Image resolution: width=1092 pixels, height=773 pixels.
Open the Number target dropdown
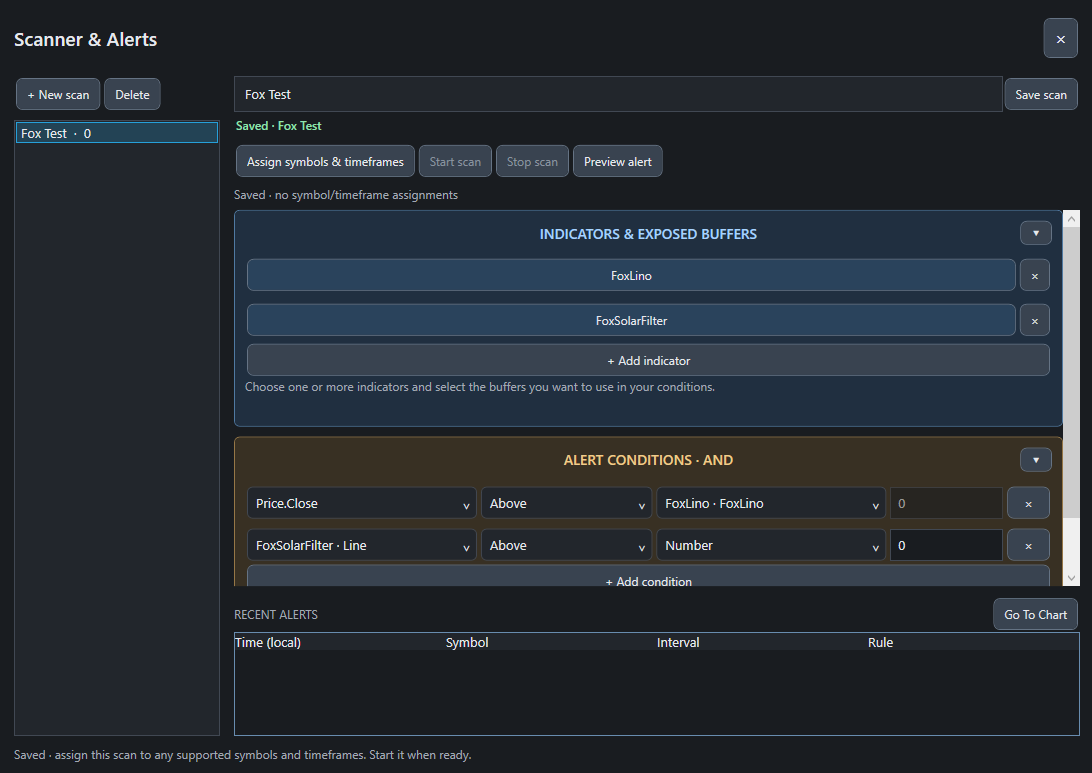tap(771, 546)
